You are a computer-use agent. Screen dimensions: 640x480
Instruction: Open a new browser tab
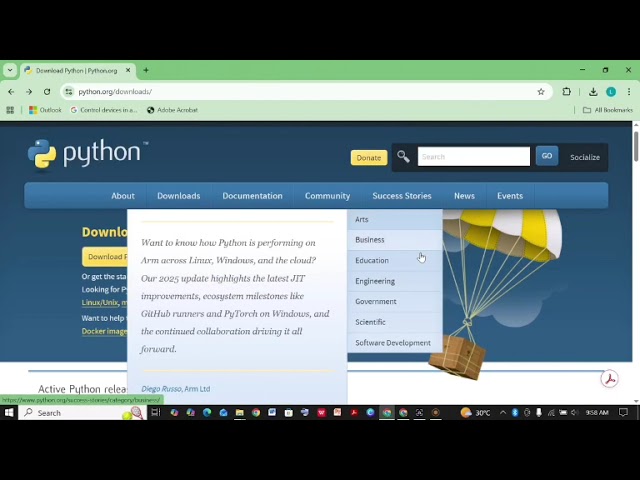click(146, 70)
